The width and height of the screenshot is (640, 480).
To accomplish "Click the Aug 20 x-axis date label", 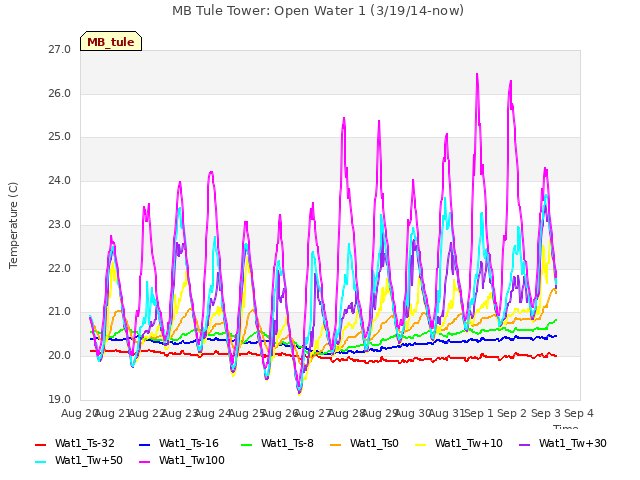I will 78,413.
